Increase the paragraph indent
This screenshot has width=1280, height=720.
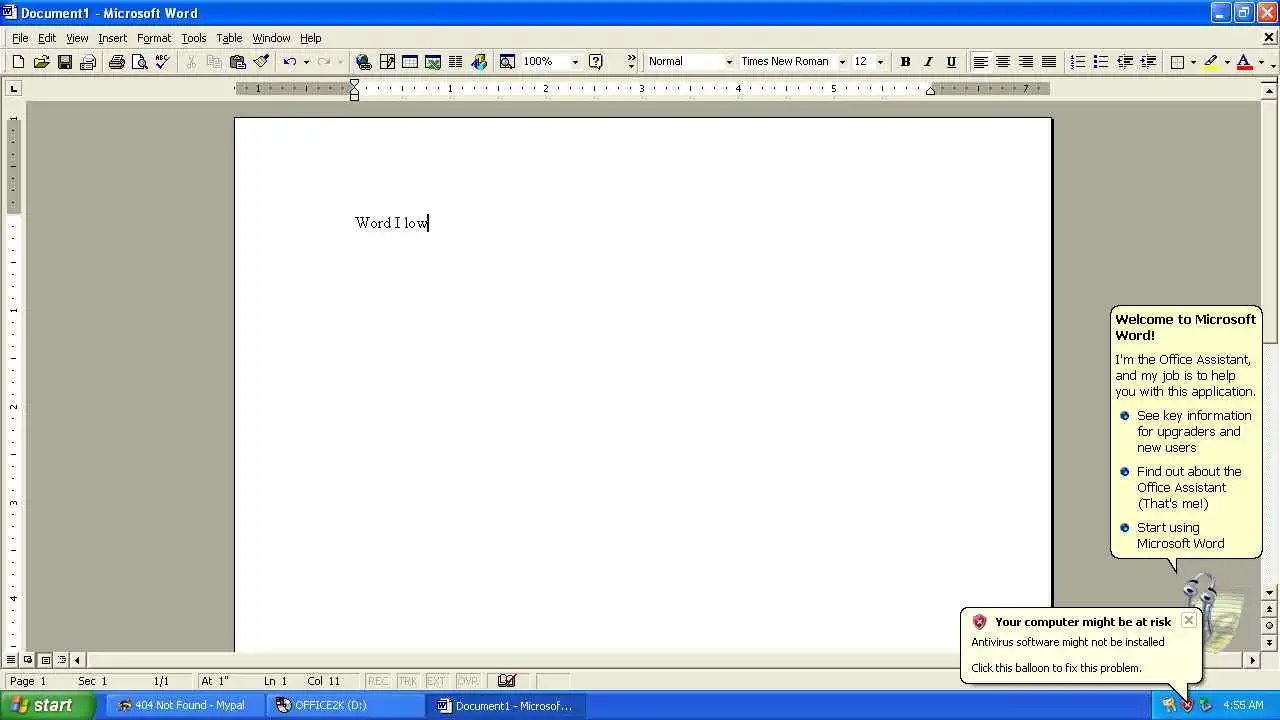1148,62
